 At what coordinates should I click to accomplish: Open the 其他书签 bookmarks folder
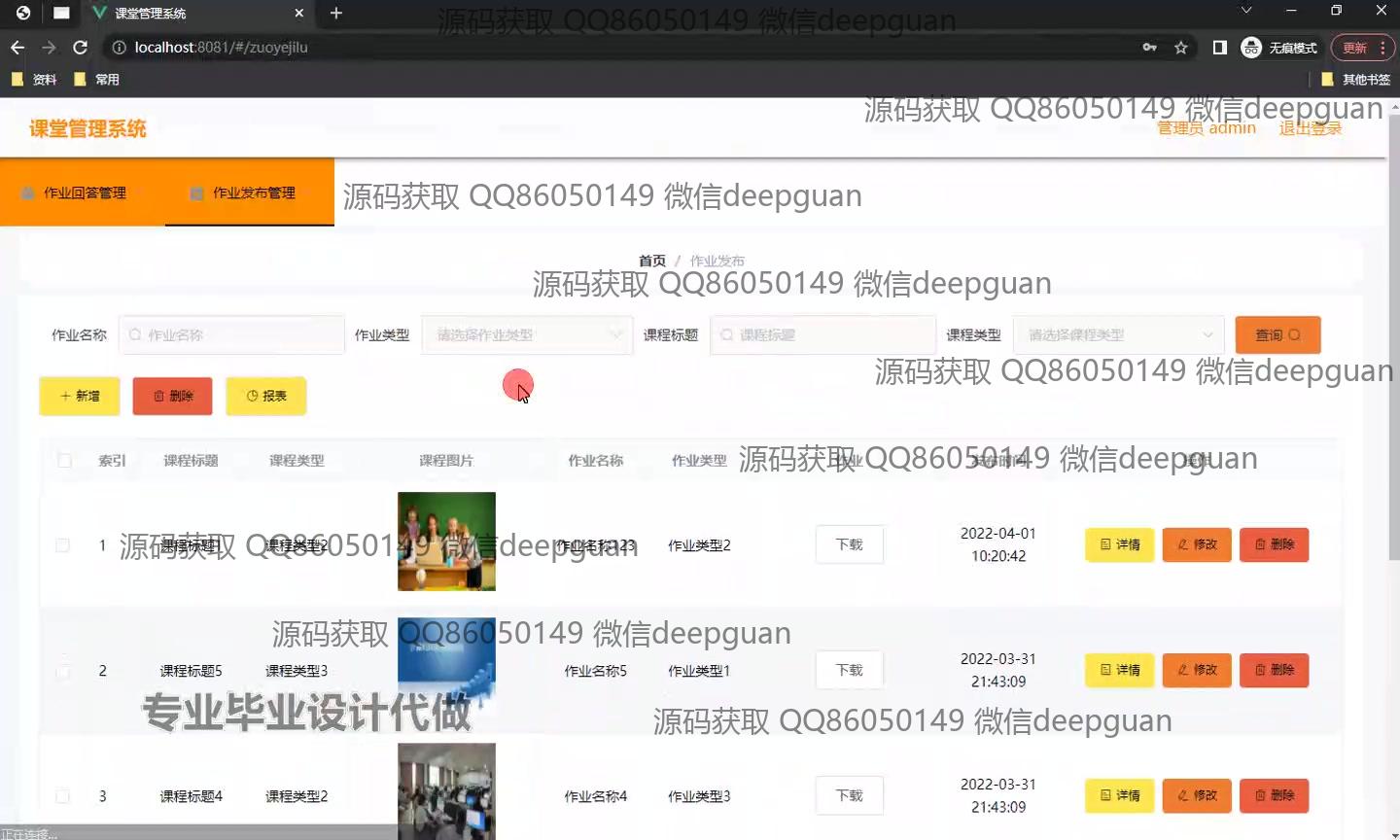(x=1356, y=80)
